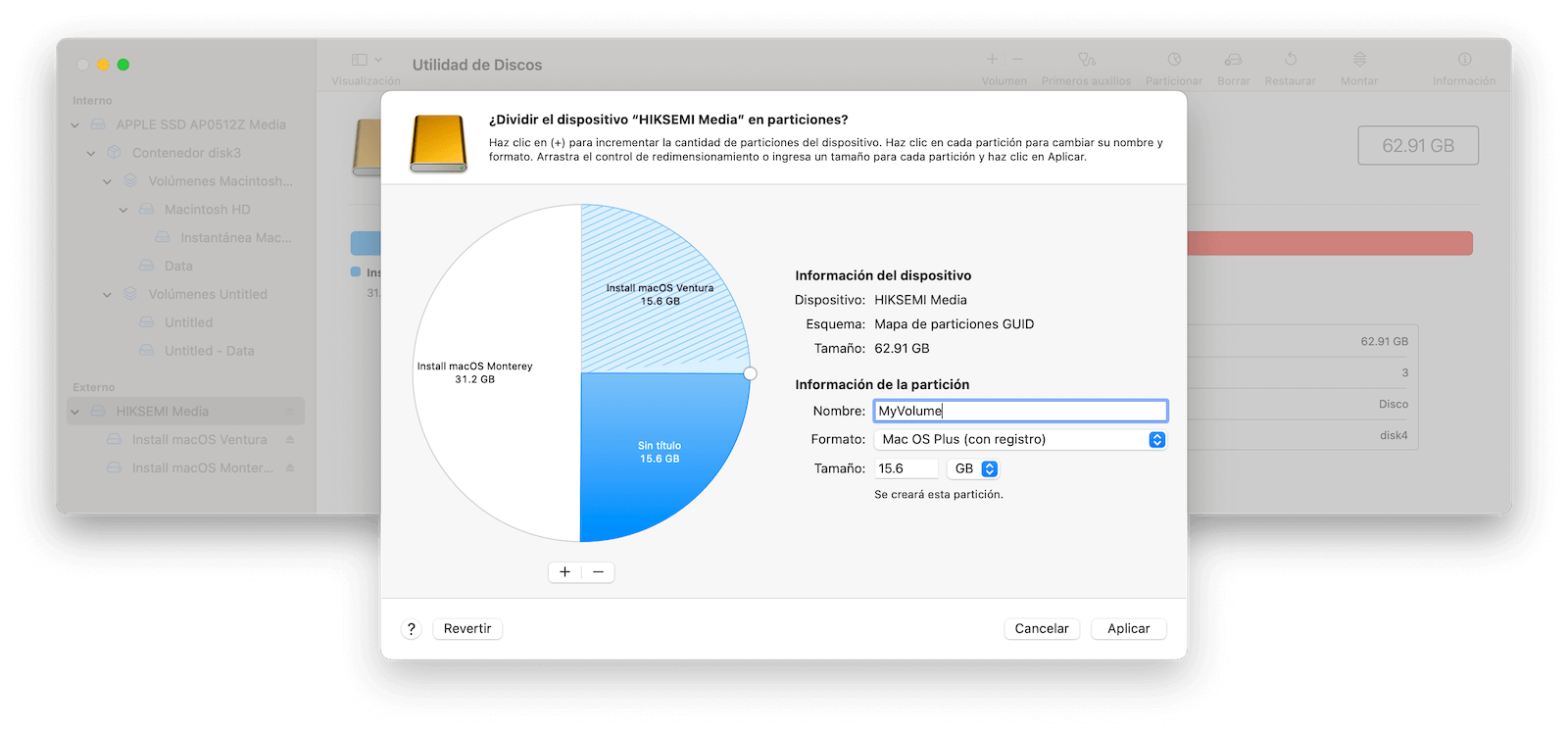Click the Nombre field containing MyVolume
Screen dimensions: 1568x734
click(x=1020, y=411)
